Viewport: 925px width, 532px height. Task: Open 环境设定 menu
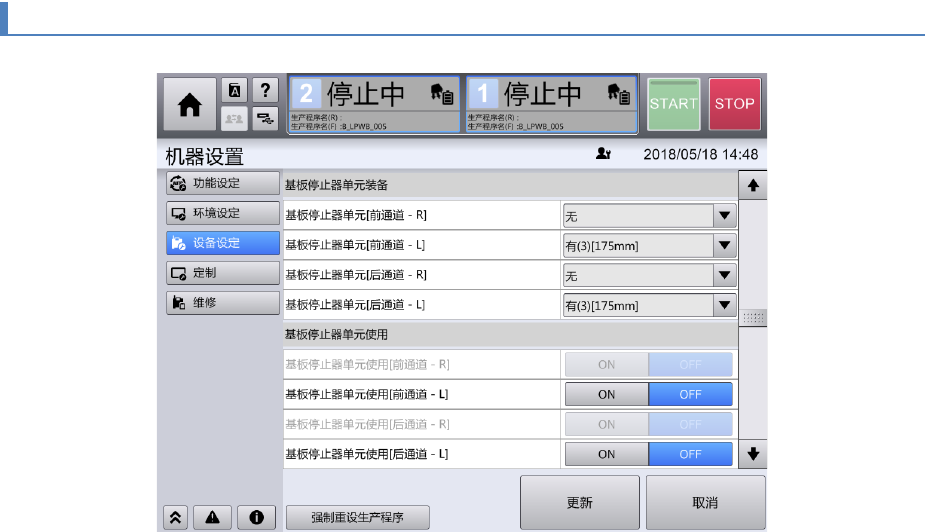[x=223, y=213]
